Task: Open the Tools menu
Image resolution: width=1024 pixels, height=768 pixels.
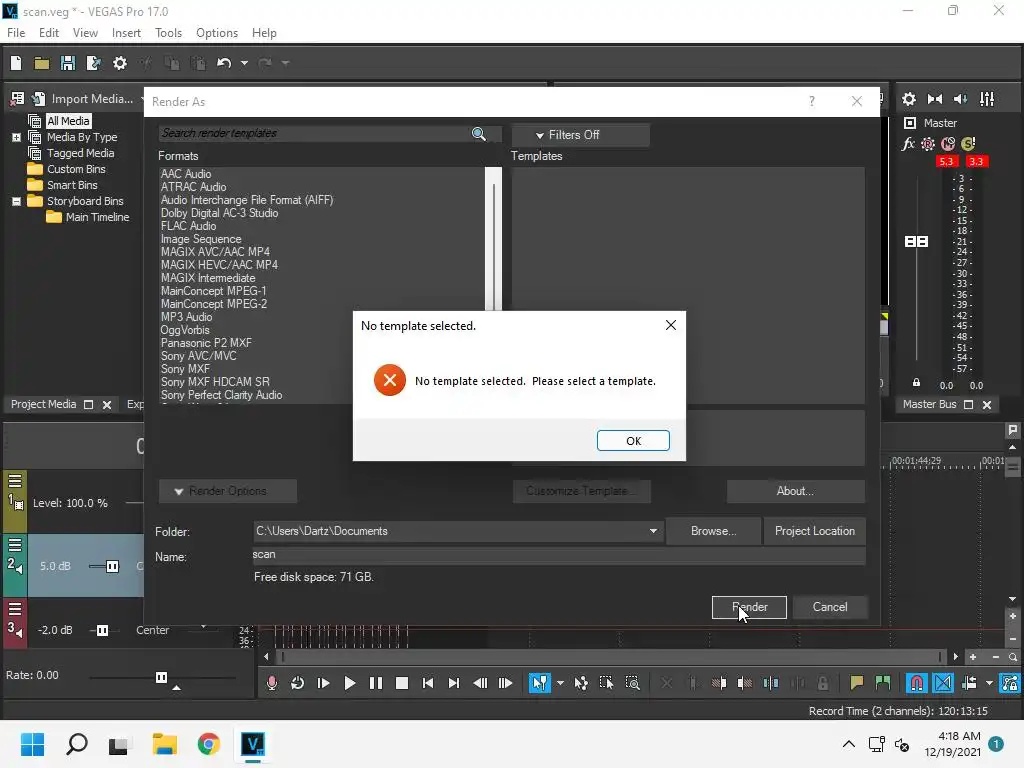Action: (168, 33)
